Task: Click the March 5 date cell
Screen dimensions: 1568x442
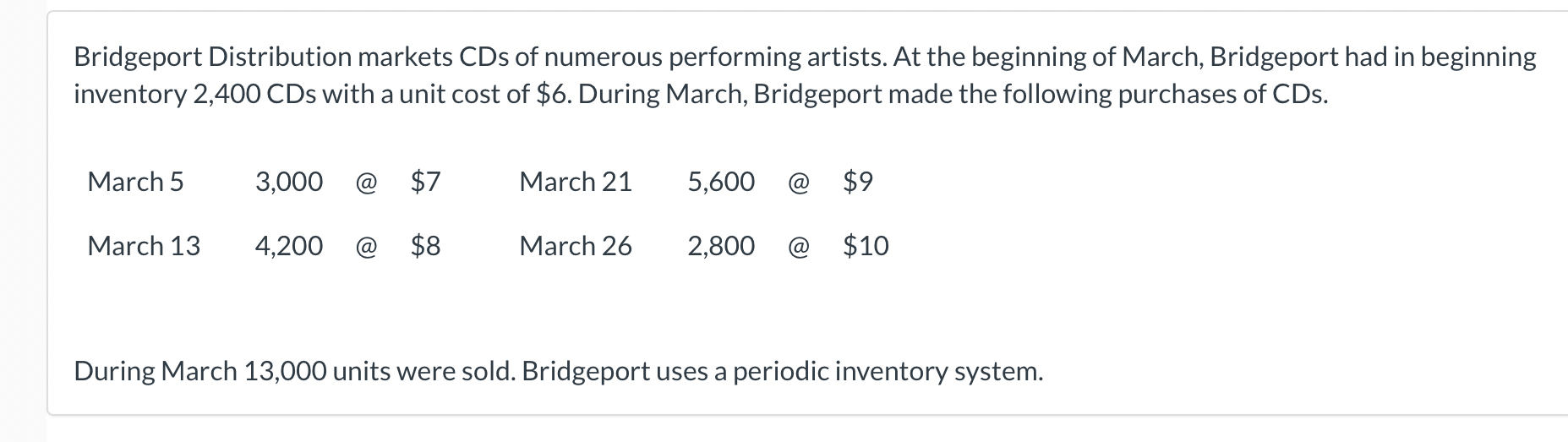Action: 135,182
